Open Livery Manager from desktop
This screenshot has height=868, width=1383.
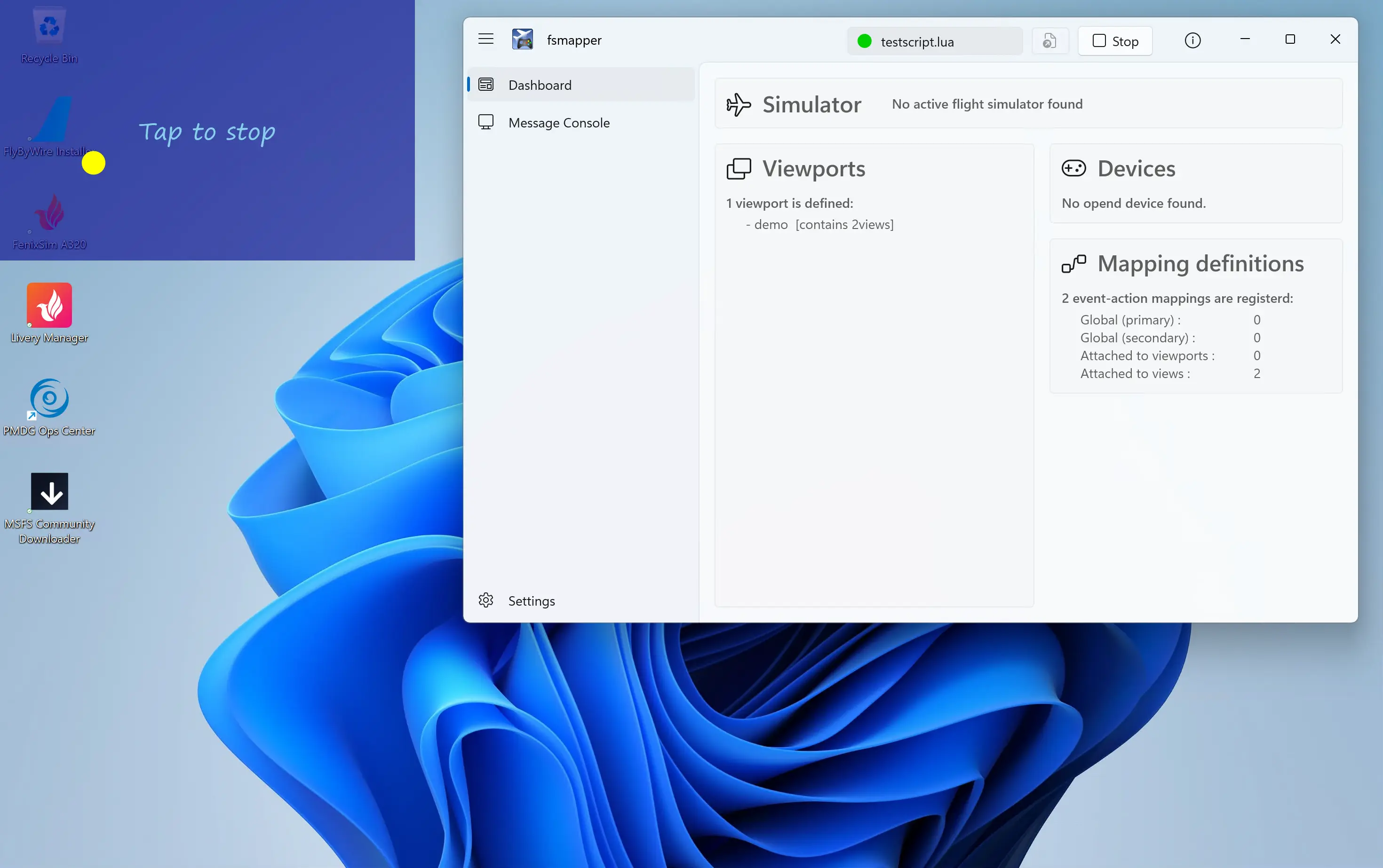click(x=50, y=306)
